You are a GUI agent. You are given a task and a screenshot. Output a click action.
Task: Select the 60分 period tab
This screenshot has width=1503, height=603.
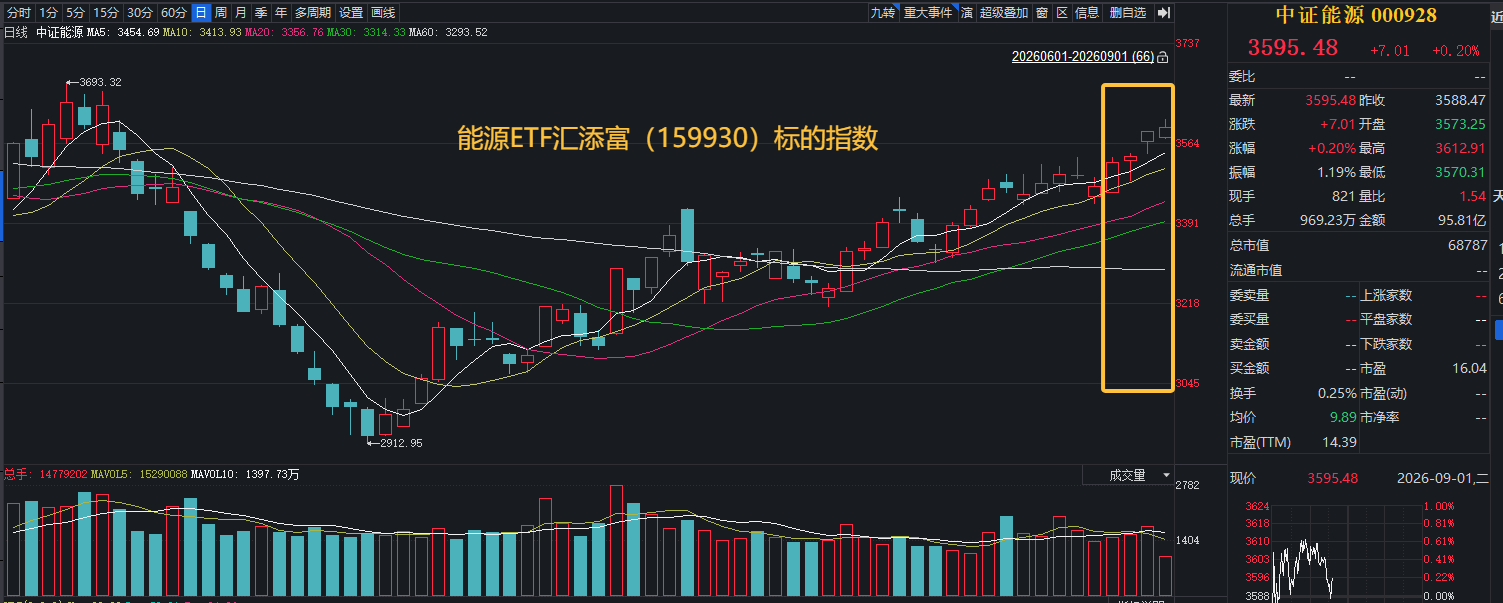click(174, 13)
